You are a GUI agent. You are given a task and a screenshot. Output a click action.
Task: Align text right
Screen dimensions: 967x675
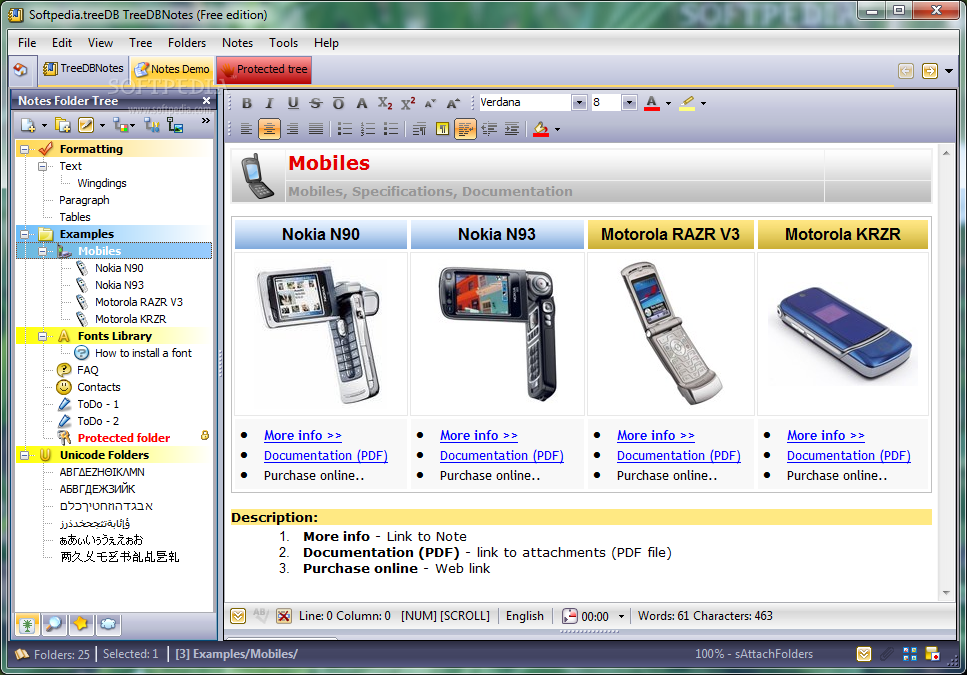(x=292, y=129)
